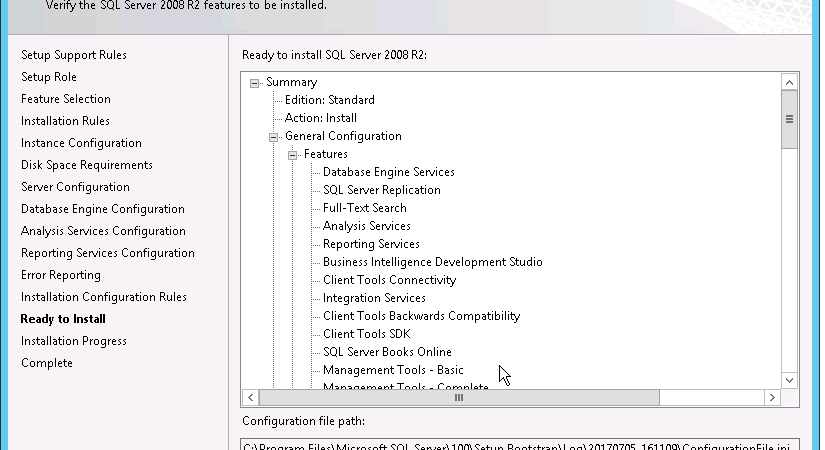The height and width of the screenshot is (450, 825).
Task: Select the Installation Progress step
Action: point(74,341)
